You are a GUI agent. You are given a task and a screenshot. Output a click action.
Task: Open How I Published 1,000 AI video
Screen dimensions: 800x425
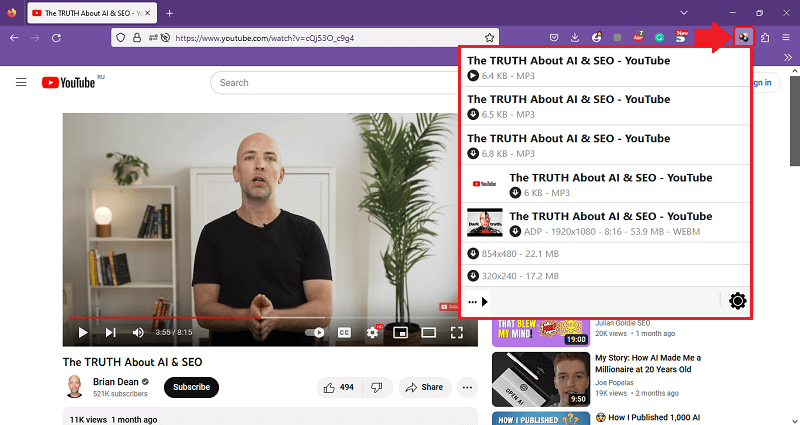648,417
